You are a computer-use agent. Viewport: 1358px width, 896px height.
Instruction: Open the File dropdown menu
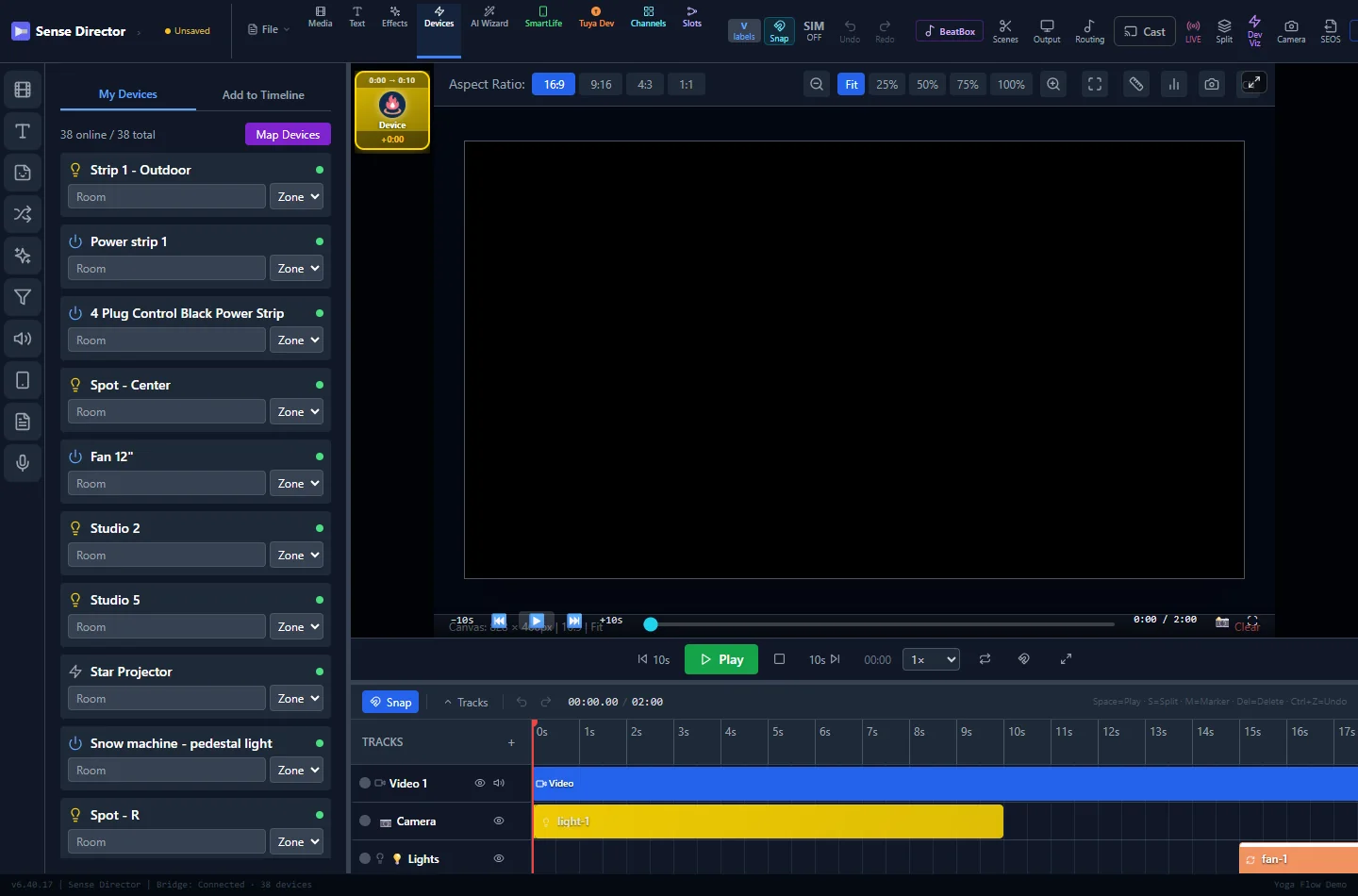(269, 30)
